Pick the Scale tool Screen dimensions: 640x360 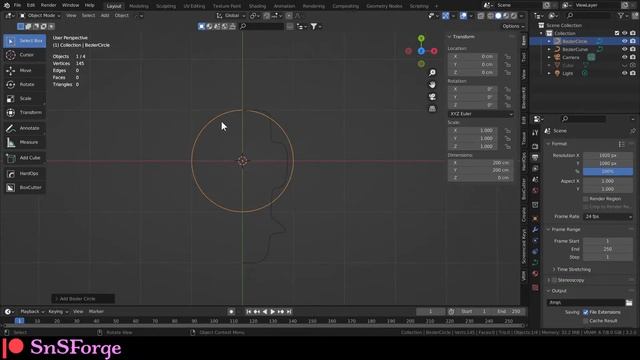pos(24,99)
